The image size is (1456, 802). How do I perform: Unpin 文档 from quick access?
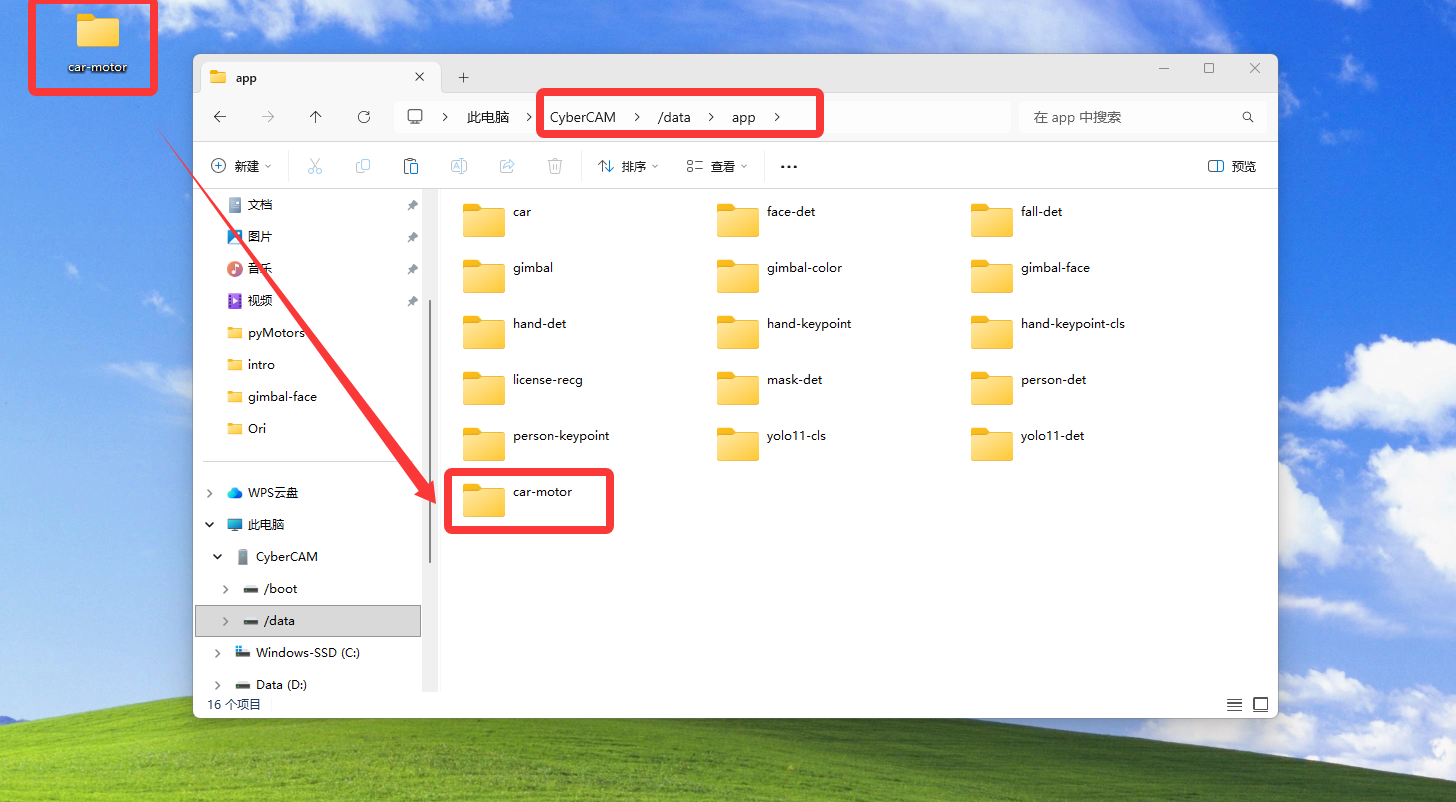412,205
